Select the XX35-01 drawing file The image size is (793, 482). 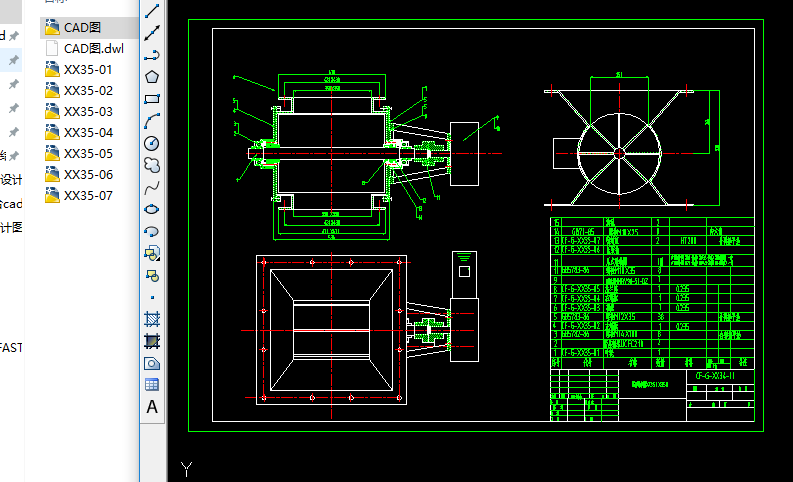tap(88, 70)
